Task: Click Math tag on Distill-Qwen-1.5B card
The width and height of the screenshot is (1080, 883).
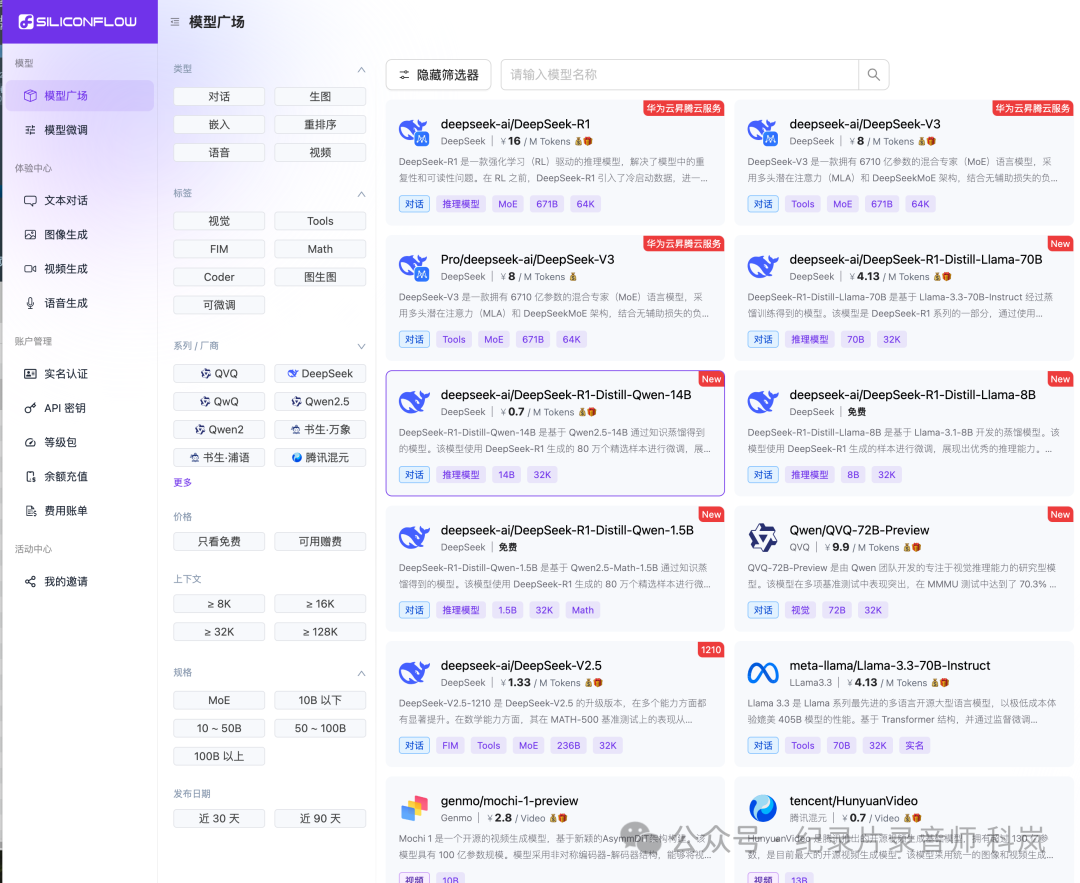Action: point(583,610)
